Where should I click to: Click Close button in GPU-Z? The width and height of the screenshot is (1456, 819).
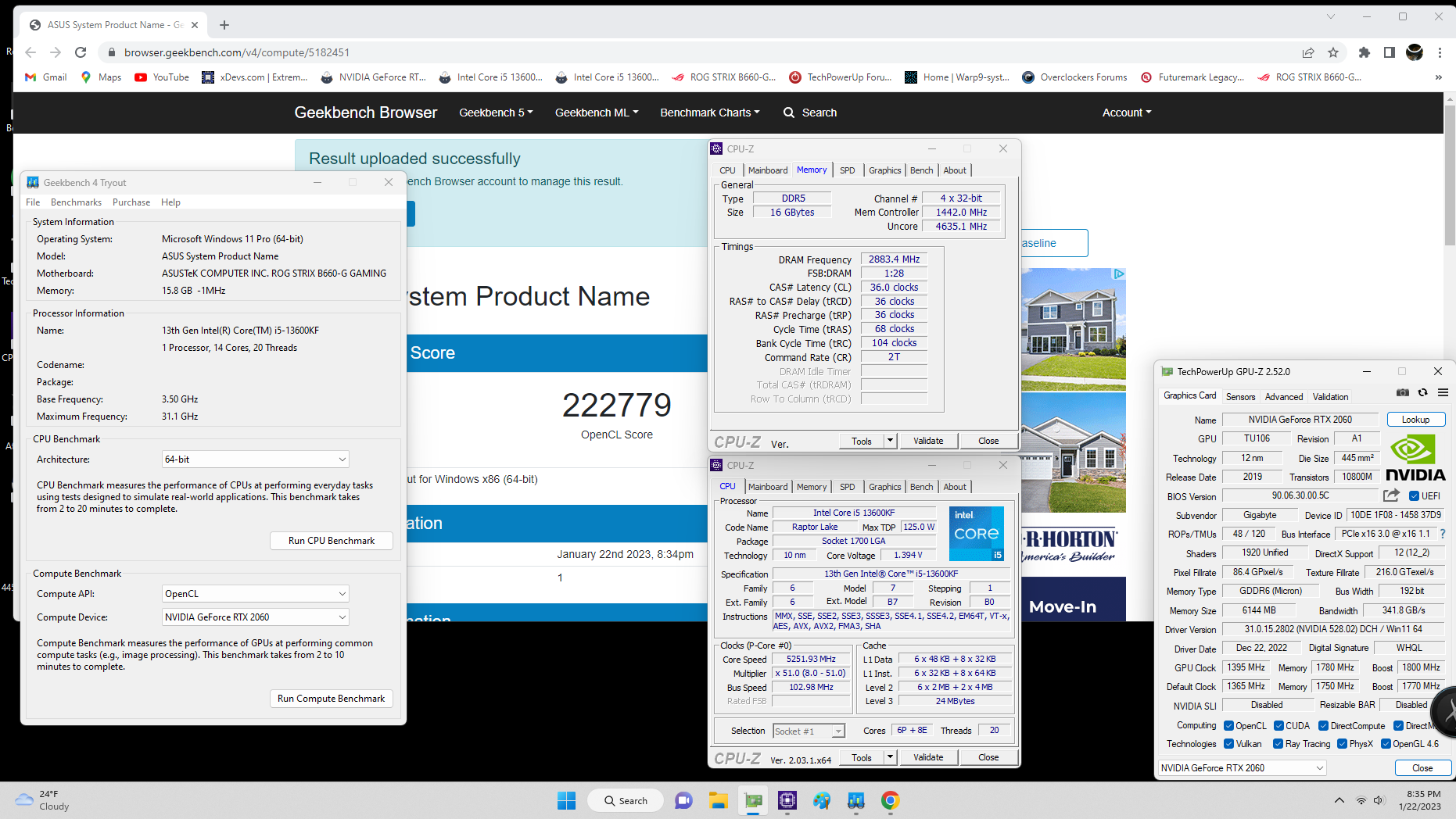point(1422,768)
